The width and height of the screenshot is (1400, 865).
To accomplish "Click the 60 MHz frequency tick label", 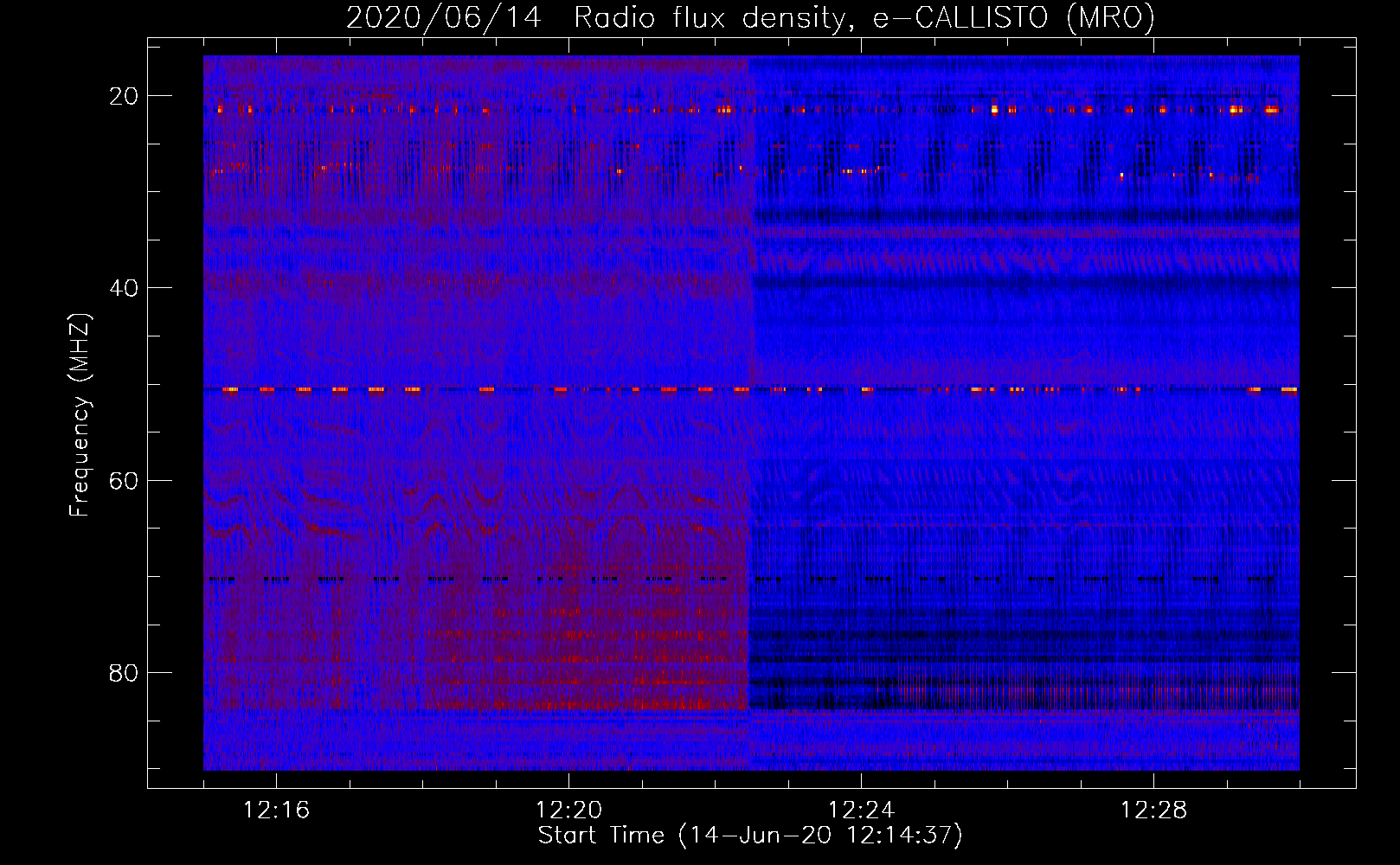I will click(x=124, y=480).
